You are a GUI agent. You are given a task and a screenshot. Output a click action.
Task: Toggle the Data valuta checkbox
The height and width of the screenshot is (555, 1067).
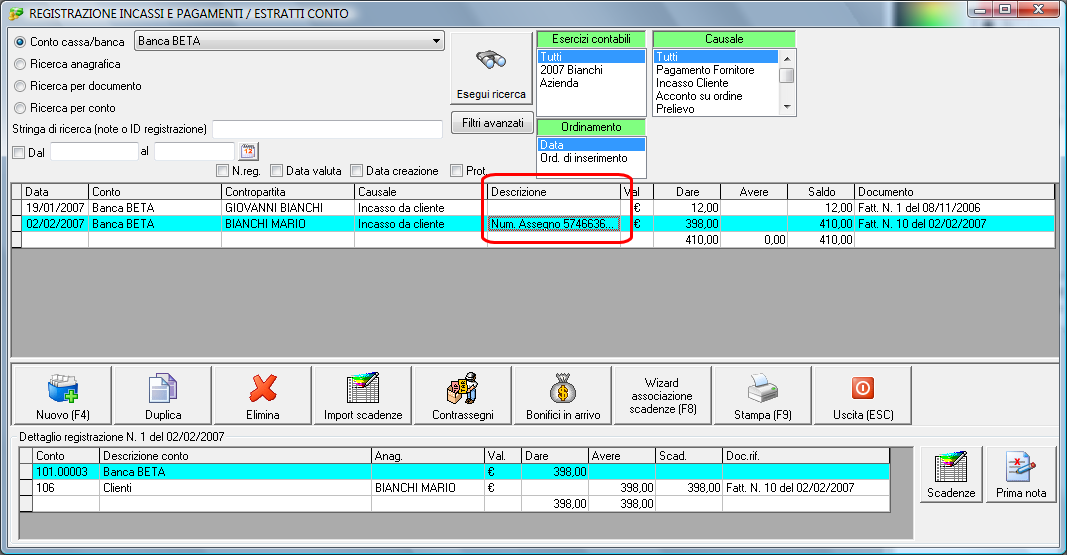coord(276,170)
